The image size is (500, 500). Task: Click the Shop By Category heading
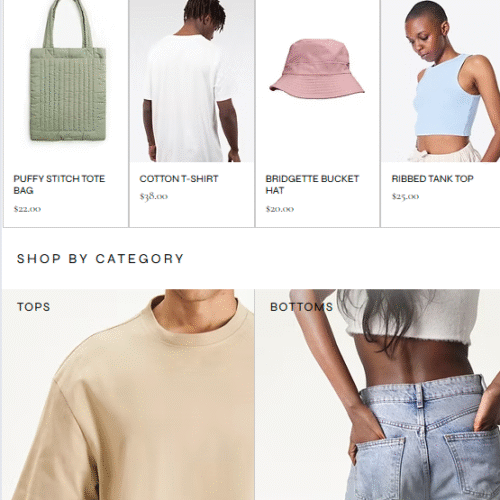pos(100,259)
